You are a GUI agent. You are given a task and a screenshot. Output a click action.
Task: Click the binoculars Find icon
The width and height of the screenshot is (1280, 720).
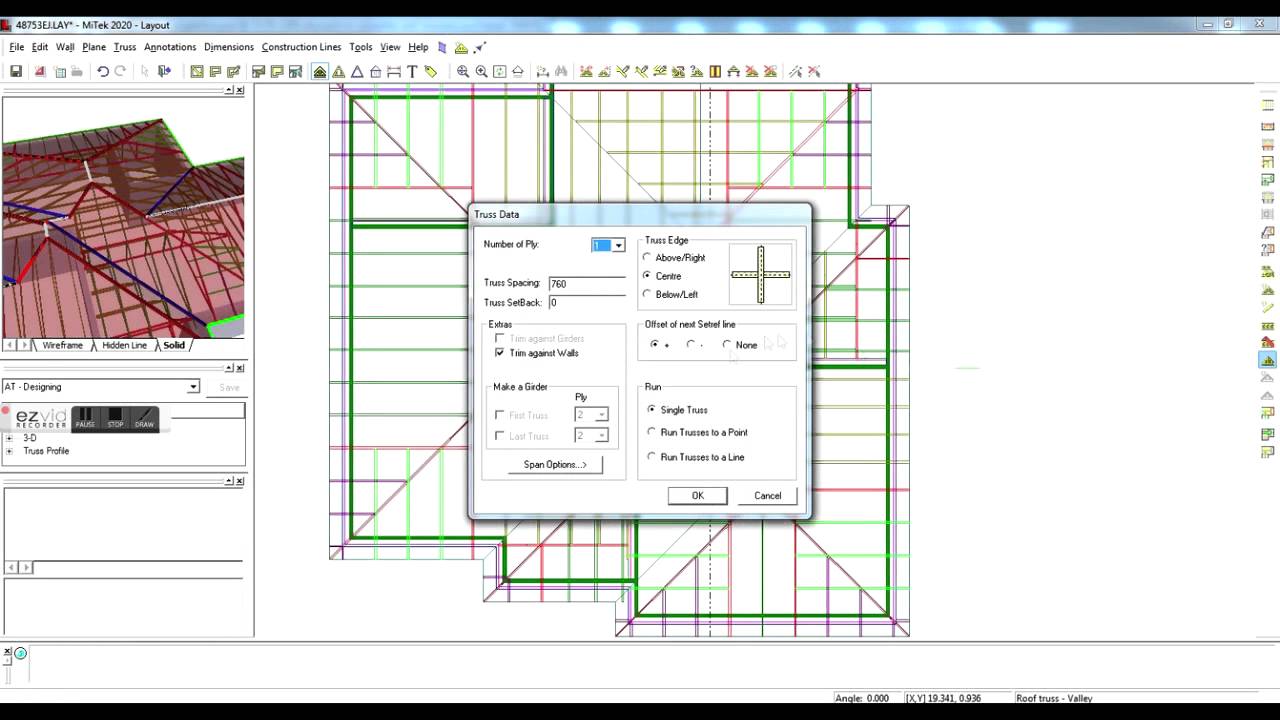(561, 72)
